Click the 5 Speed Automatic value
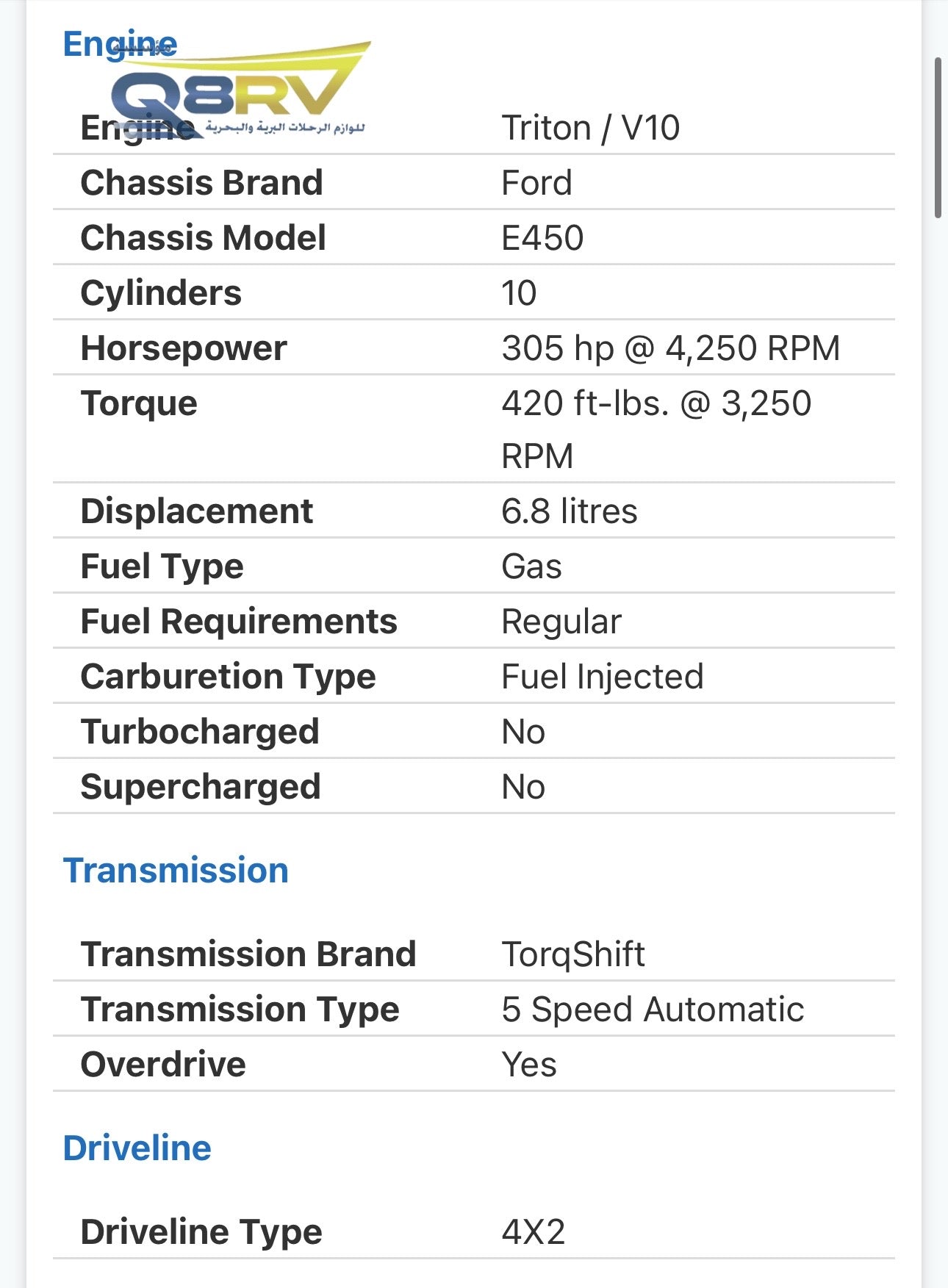The height and width of the screenshot is (1288, 948). 653,1010
